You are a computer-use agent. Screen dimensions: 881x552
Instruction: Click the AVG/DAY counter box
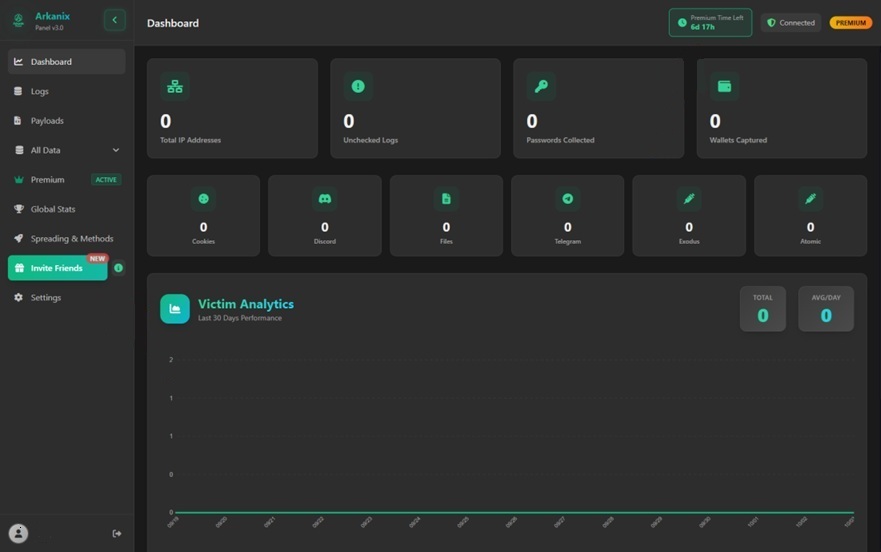[826, 309]
